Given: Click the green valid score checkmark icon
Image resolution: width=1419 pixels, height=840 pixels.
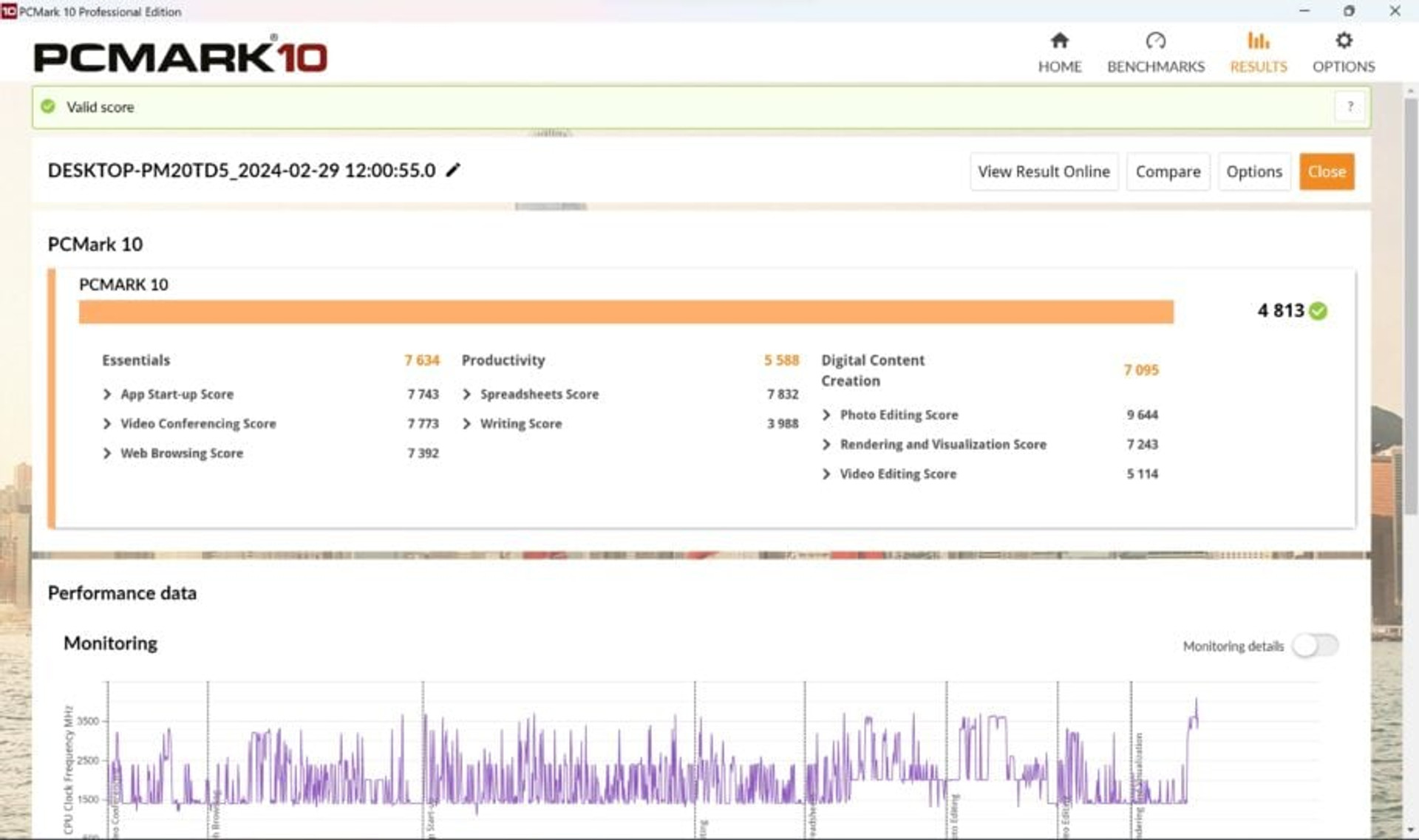Looking at the screenshot, I should 48,106.
